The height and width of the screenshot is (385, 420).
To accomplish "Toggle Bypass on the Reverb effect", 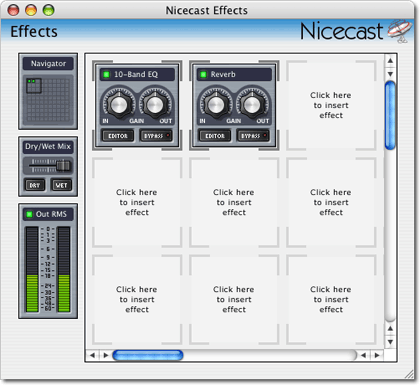I will (x=253, y=136).
